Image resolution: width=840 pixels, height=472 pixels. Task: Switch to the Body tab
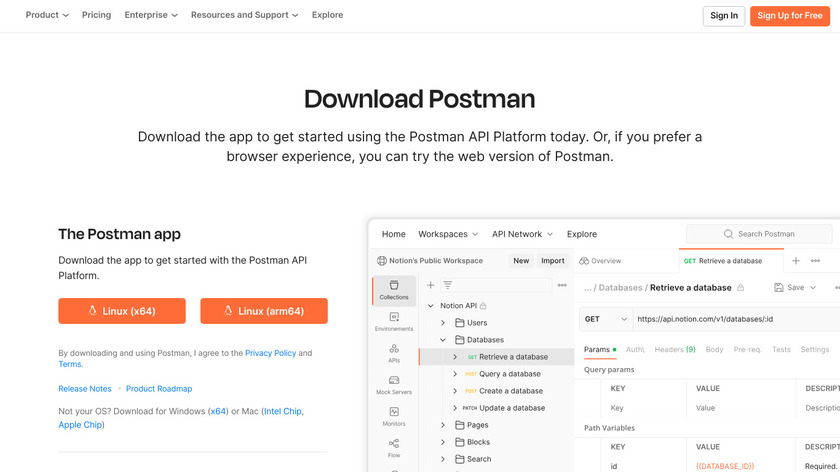point(714,349)
